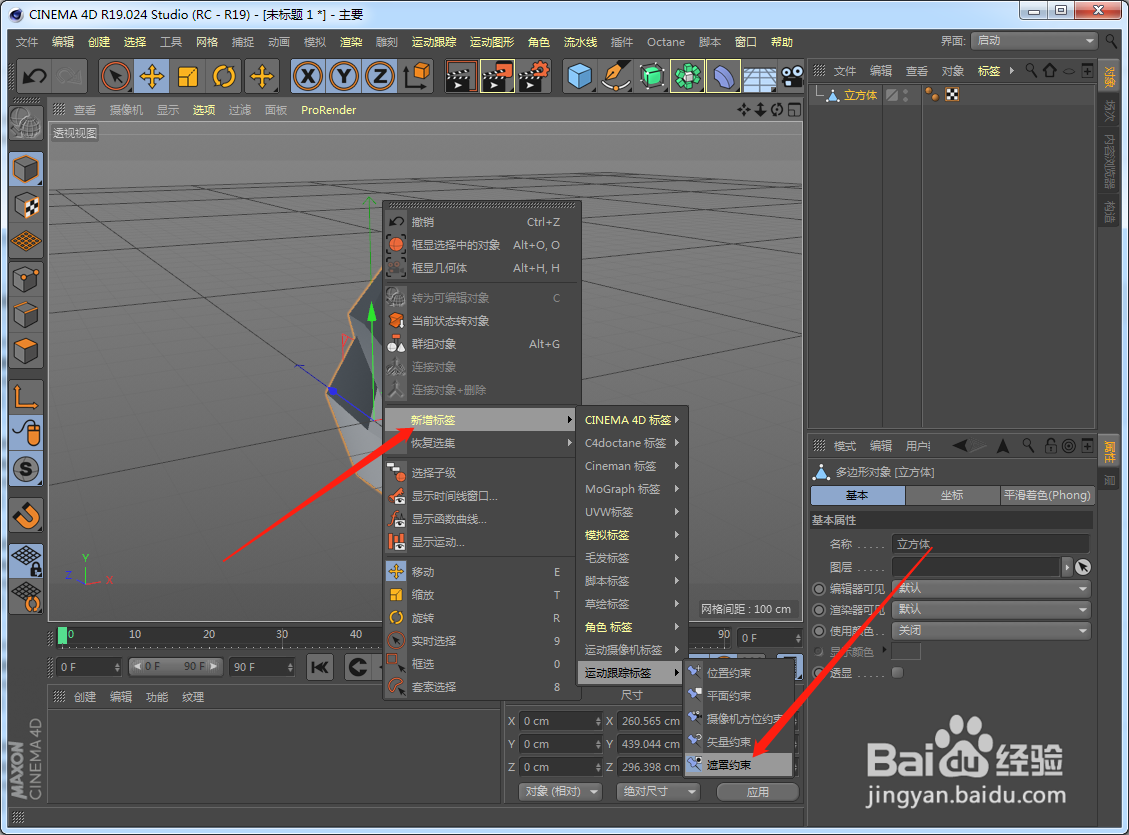This screenshot has width=1129, height=835.
Task: Expand 模拟标签 submenu
Action: pyautogui.click(x=632, y=535)
